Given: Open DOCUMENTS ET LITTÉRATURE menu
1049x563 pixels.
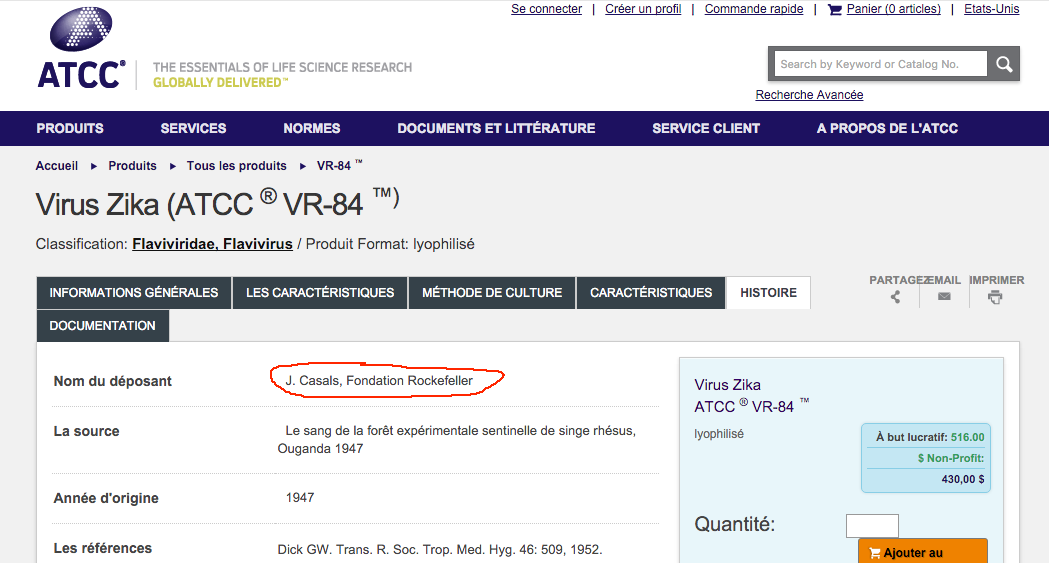Looking at the screenshot, I should pyautogui.click(x=496, y=128).
